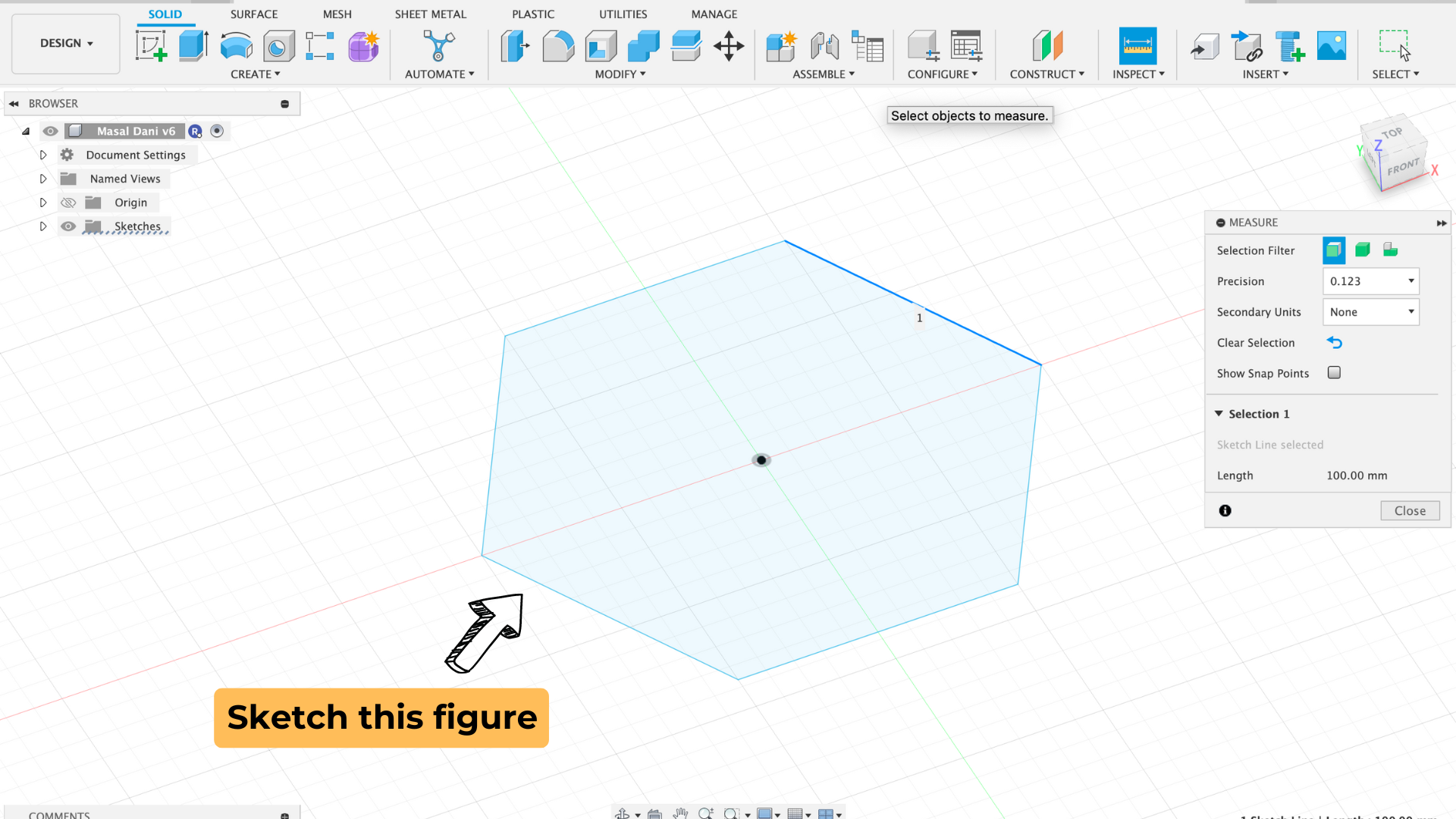This screenshot has height=819, width=1456.
Task: Expand the Origin folder node
Action: [43, 202]
